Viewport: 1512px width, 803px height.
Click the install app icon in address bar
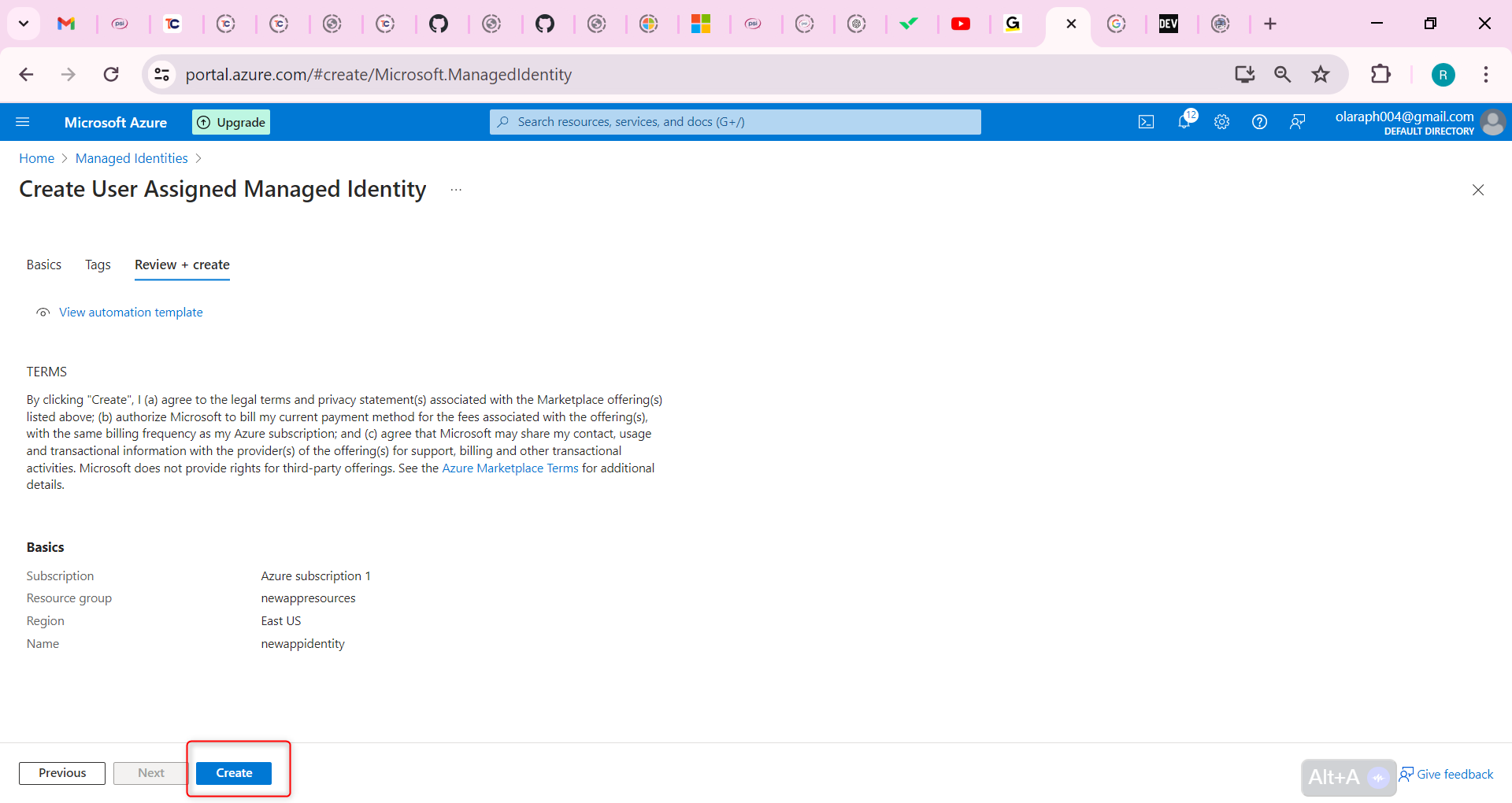(x=1245, y=75)
